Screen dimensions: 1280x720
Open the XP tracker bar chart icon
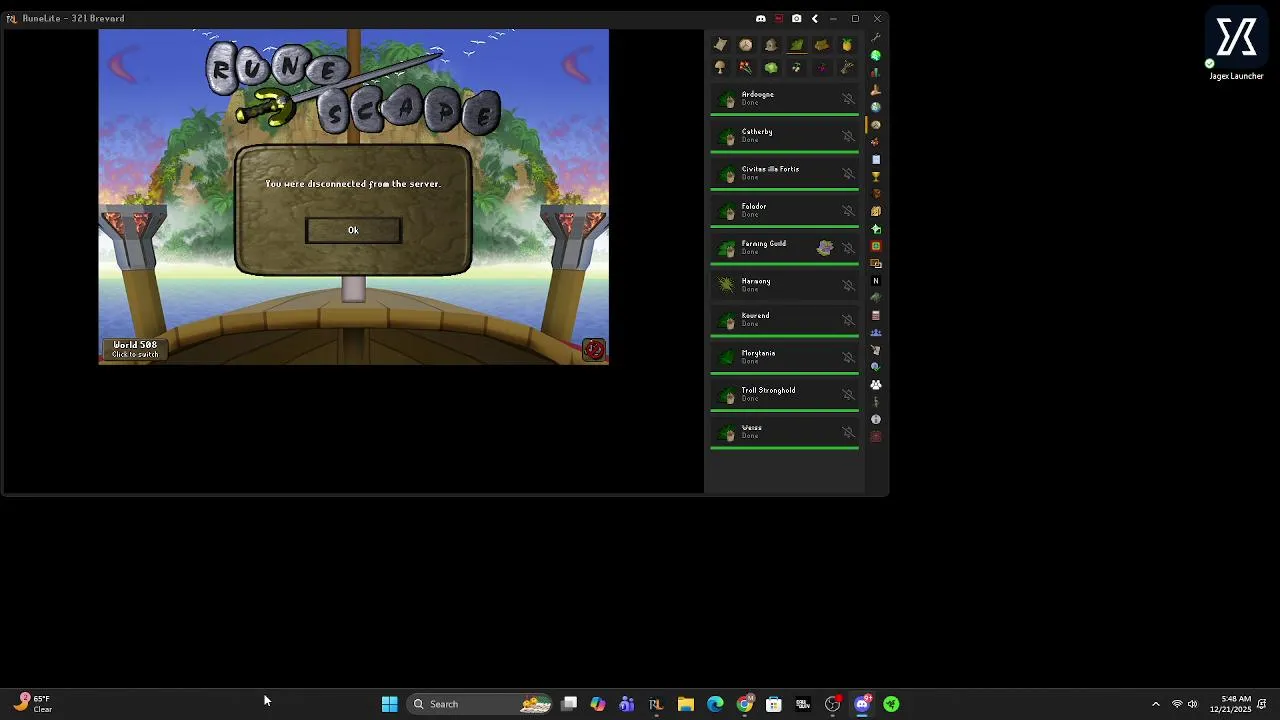click(x=876, y=72)
